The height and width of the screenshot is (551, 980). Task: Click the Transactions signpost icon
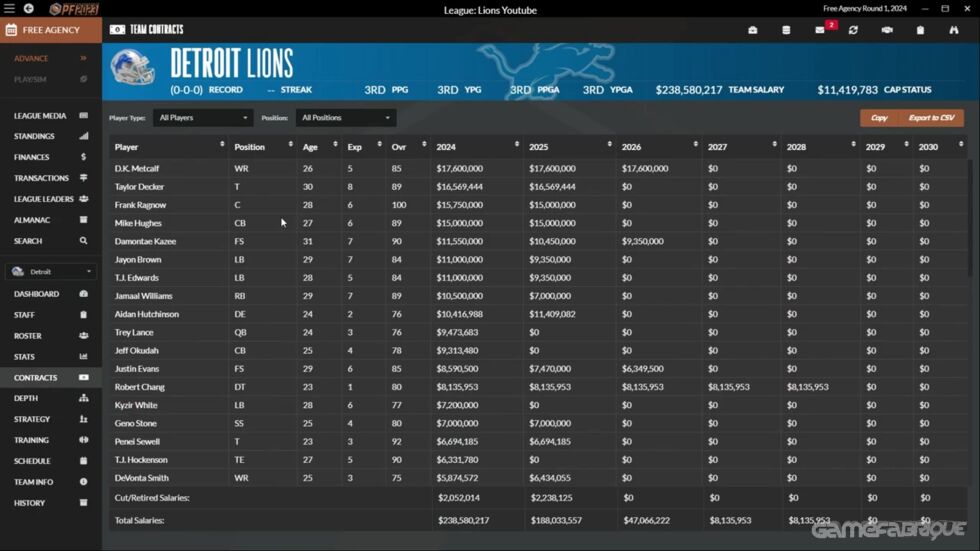(x=84, y=177)
